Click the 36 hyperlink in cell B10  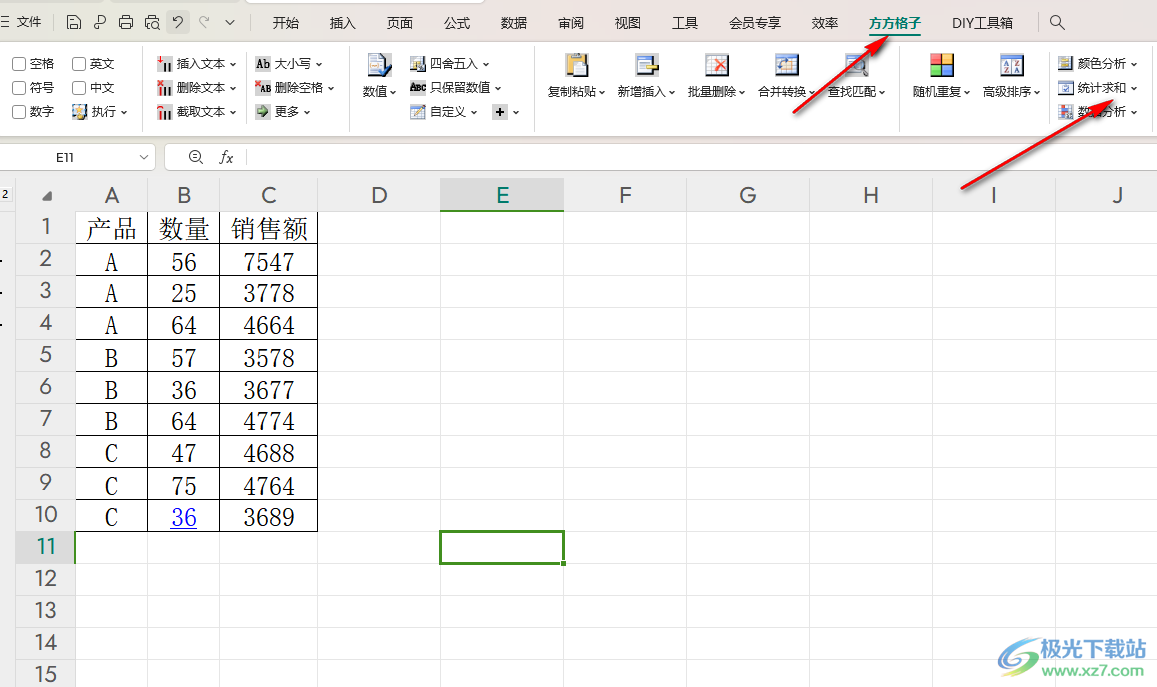tap(184, 517)
